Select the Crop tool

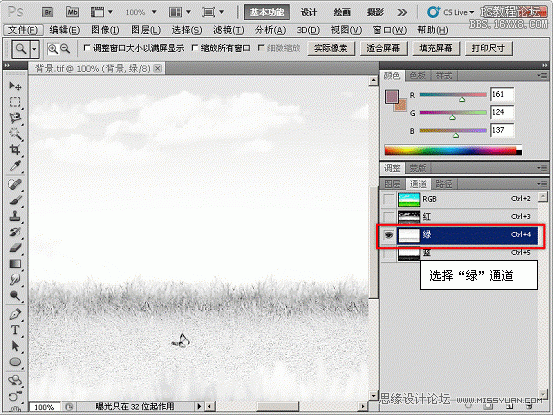(x=15, y=149)
